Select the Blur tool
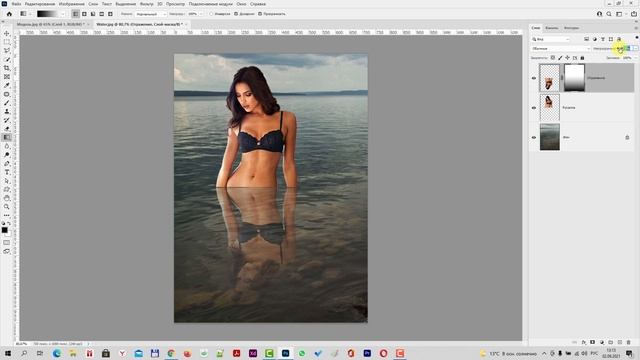Viewport: 640px width, 360px height. coord(7,146)
